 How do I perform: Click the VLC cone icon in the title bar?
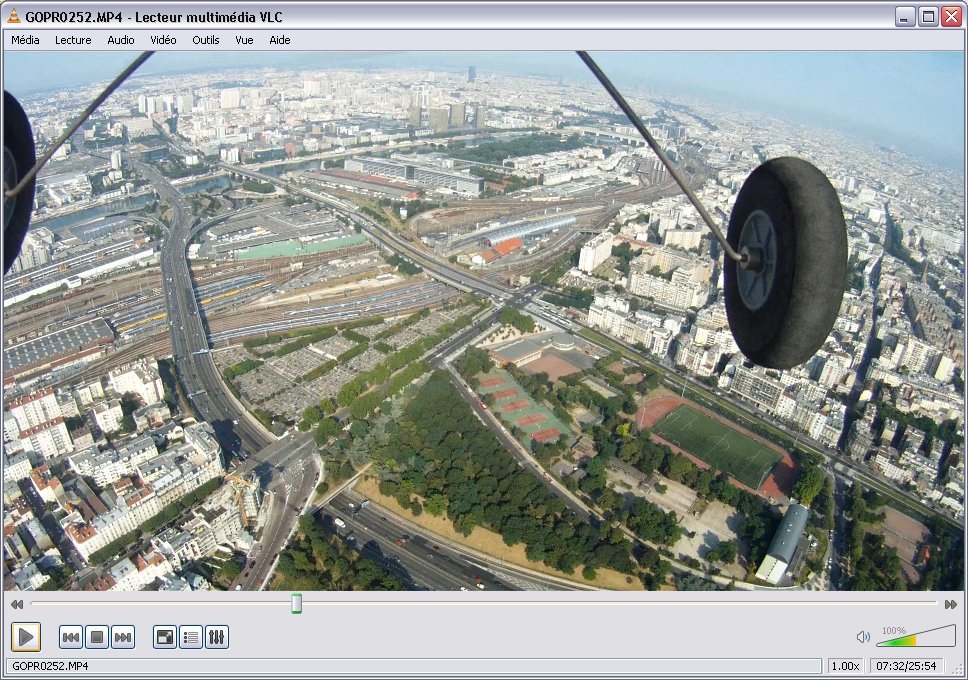pos(14,17)
